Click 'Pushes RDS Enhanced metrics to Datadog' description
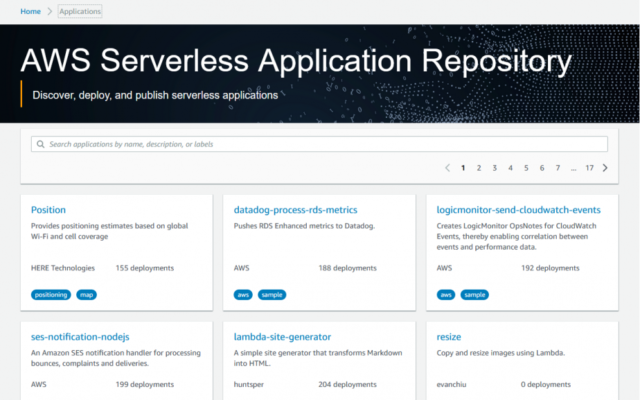The height and width of the screenshot is (400, 640). point(304,226)
